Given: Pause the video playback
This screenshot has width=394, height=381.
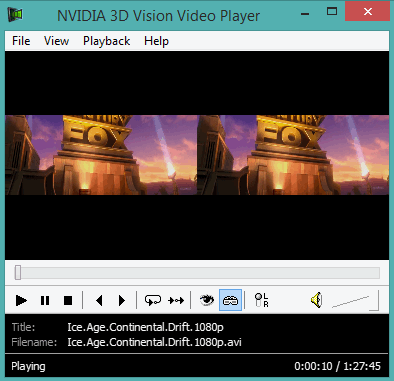Looking at the screenshot, I should coord(45,300).
